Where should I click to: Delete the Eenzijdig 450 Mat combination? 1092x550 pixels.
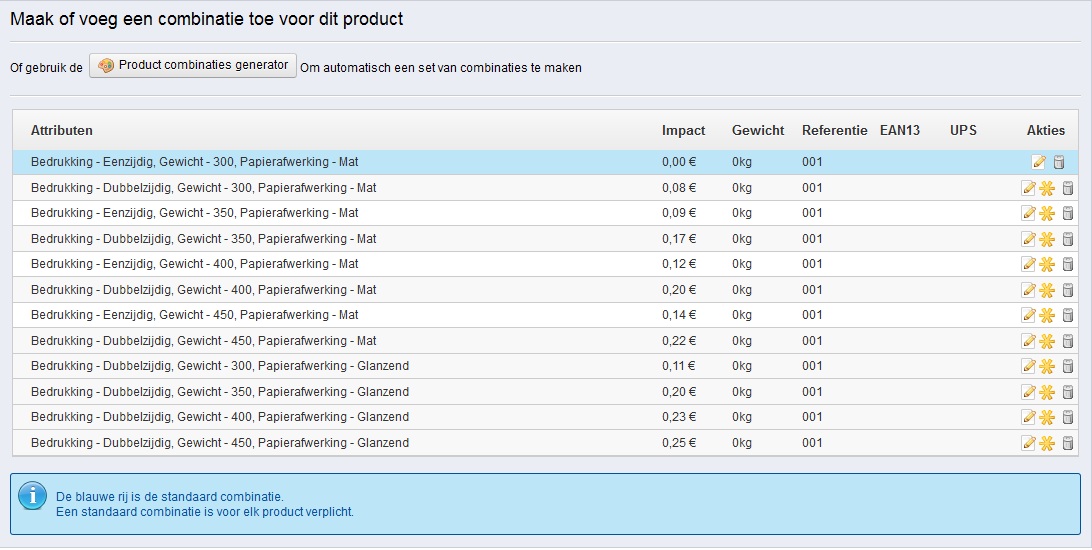(x=1067, y=315)
